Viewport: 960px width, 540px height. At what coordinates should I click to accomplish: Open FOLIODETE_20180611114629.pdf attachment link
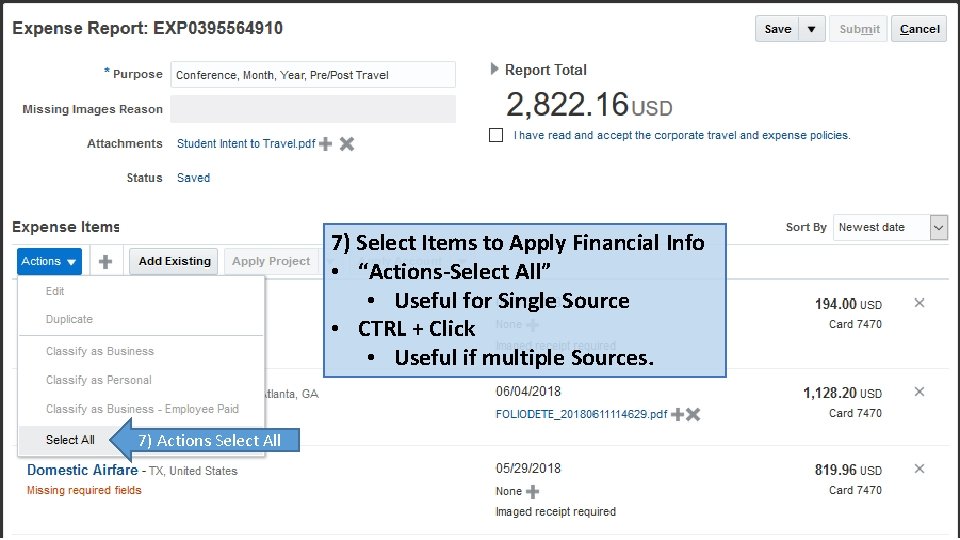pyautogui.click(x=581, y=414)
